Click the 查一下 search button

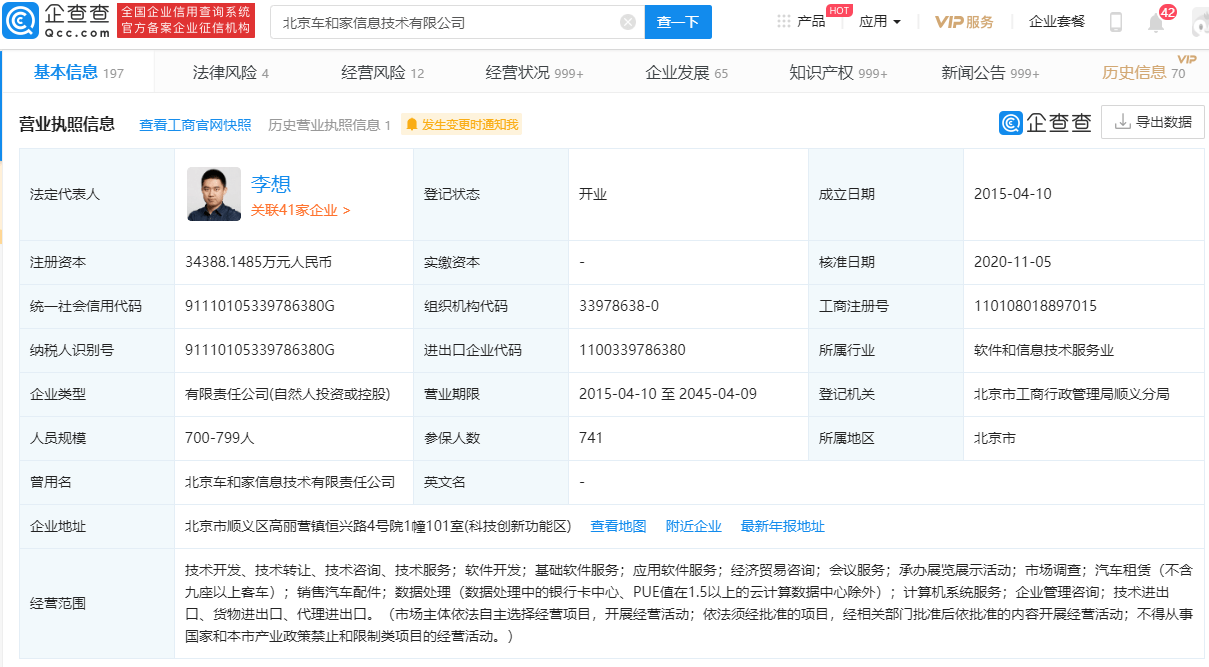(x=678, y=22)
